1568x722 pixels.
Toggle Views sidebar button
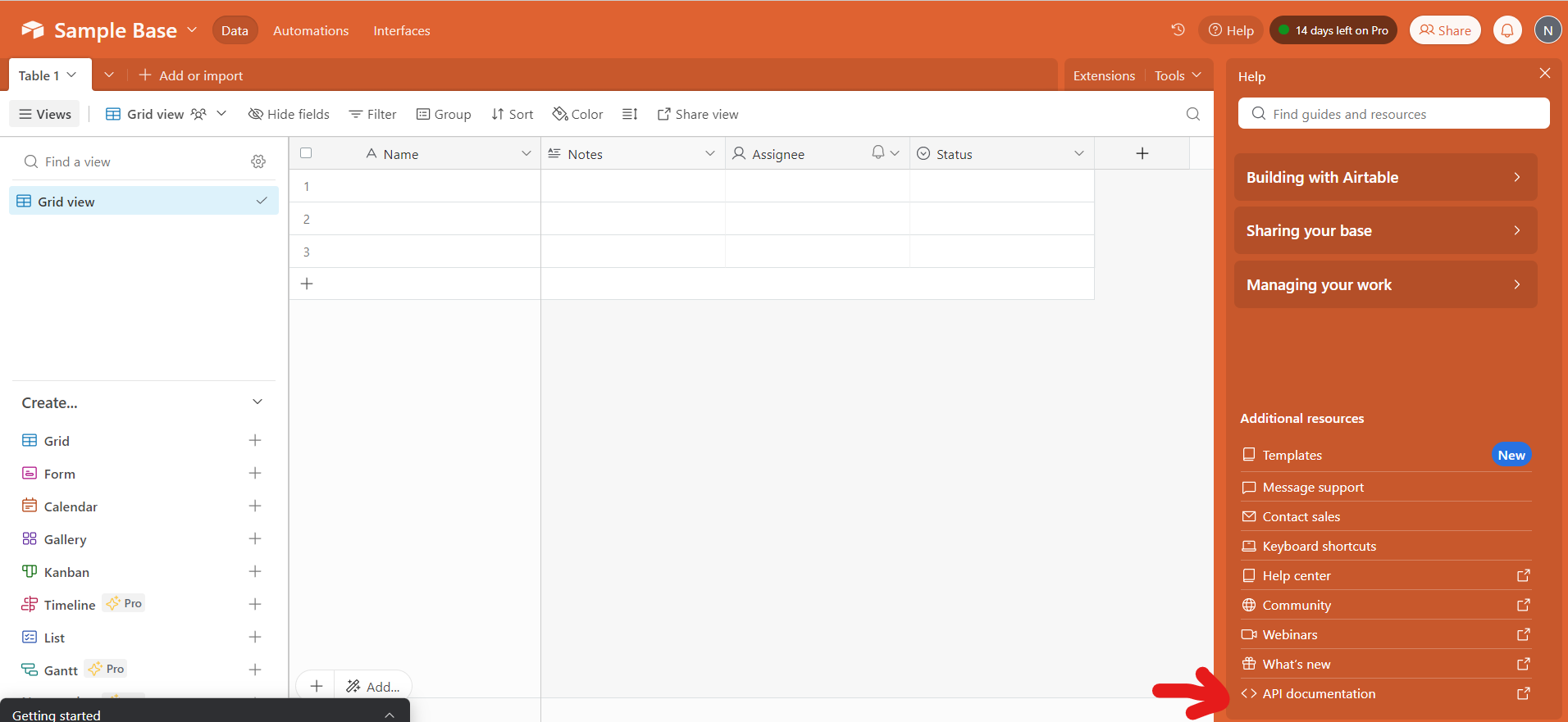[45, 114]
